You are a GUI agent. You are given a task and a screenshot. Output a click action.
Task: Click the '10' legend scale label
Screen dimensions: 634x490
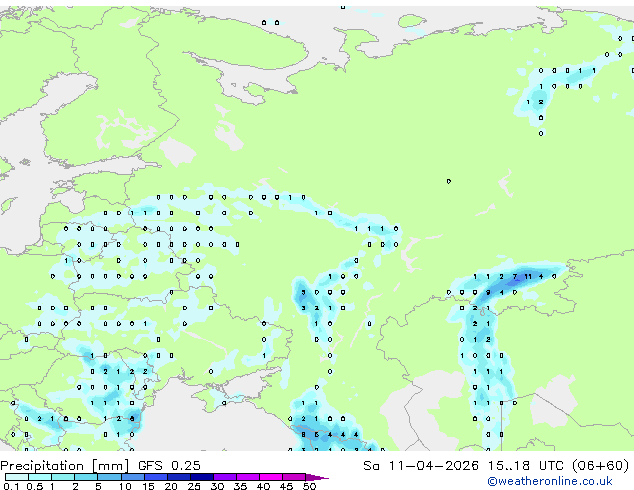pos(125,486)
